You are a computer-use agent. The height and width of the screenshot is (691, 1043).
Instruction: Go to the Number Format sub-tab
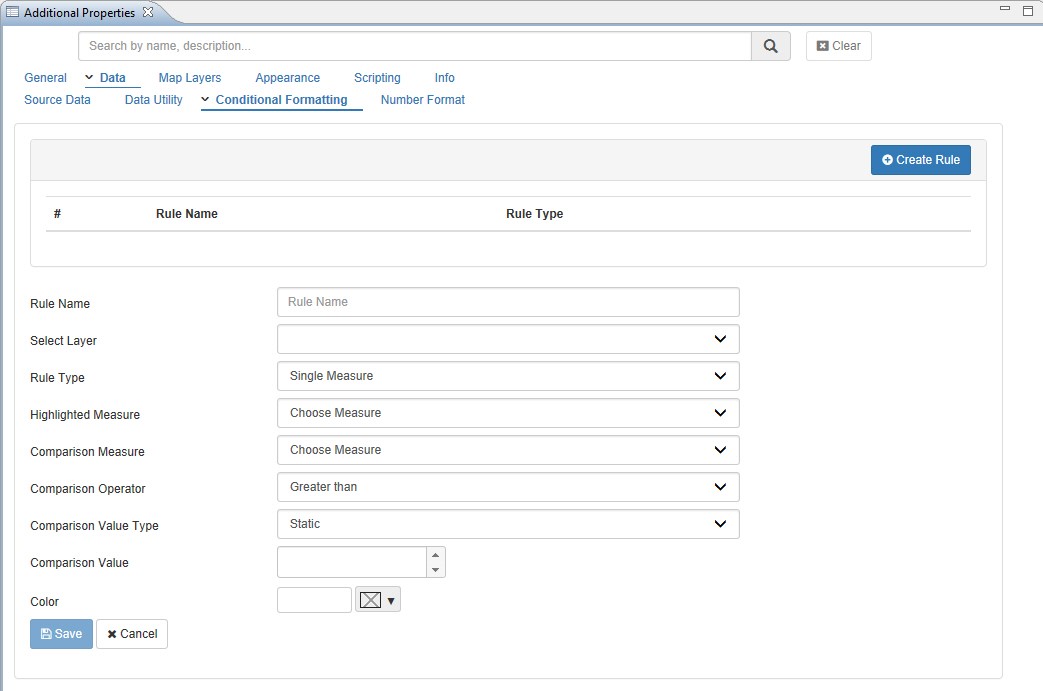click(x=422, y=100)
